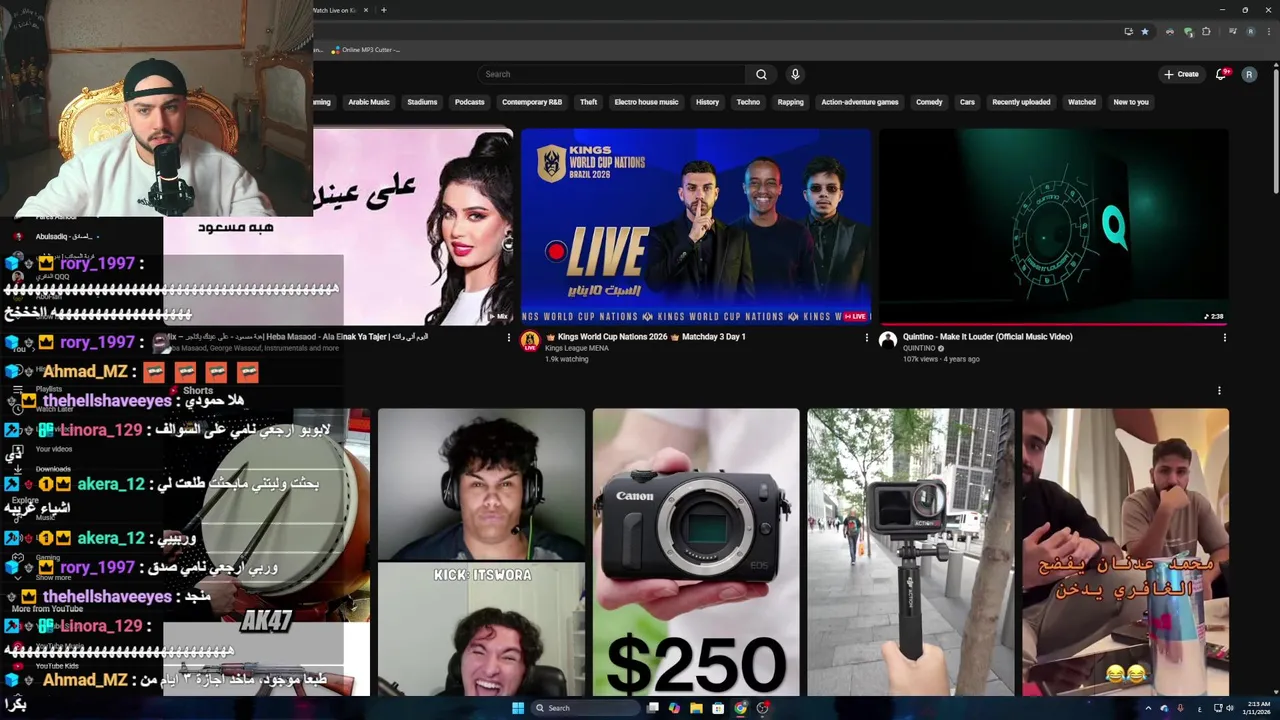Select the History filter chip
1280x720 pixels.
[x=707, y=102]
